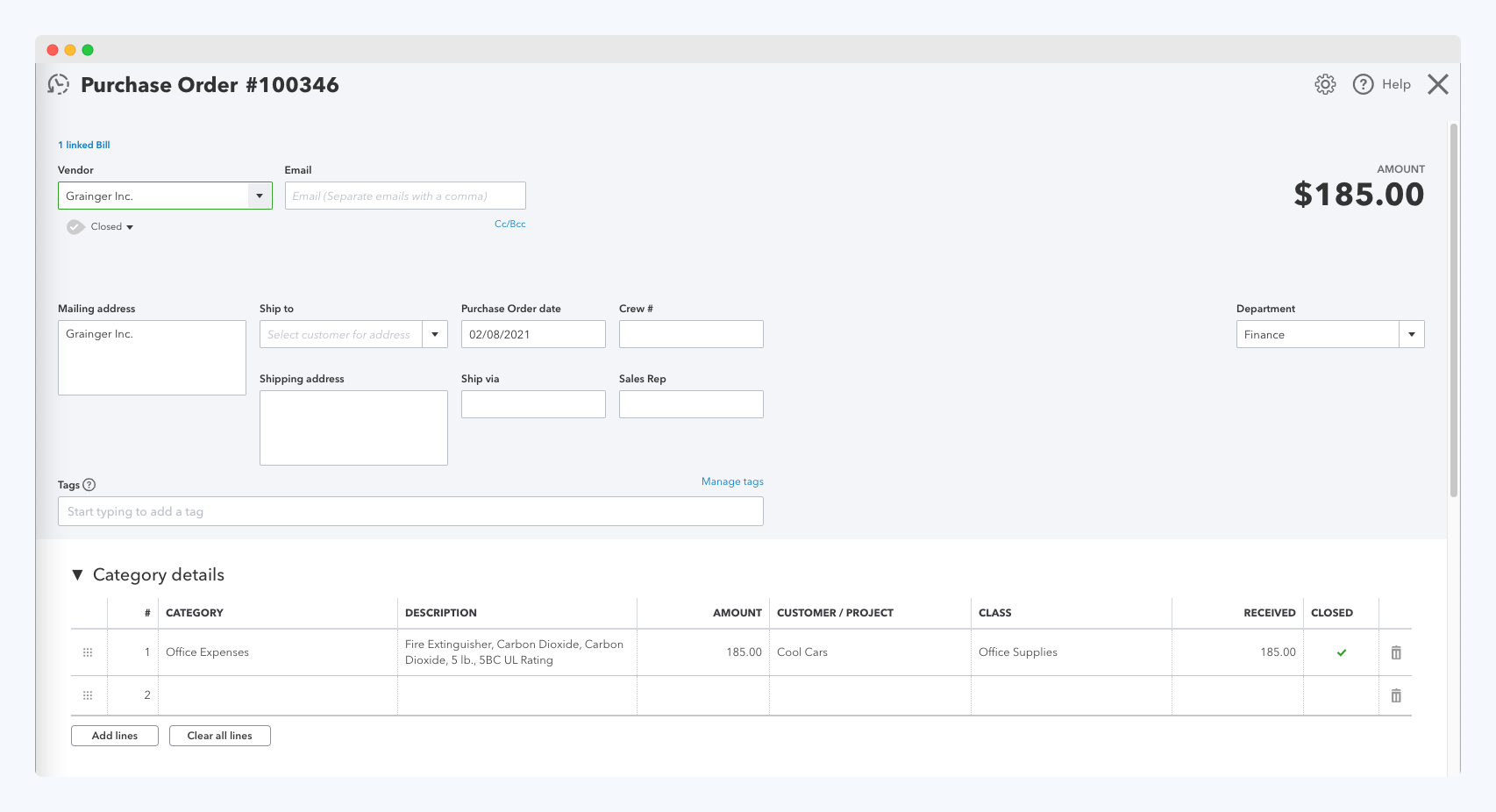Click the Mailing address text box
Screen dimensions: 1496x812
point(152,358)
